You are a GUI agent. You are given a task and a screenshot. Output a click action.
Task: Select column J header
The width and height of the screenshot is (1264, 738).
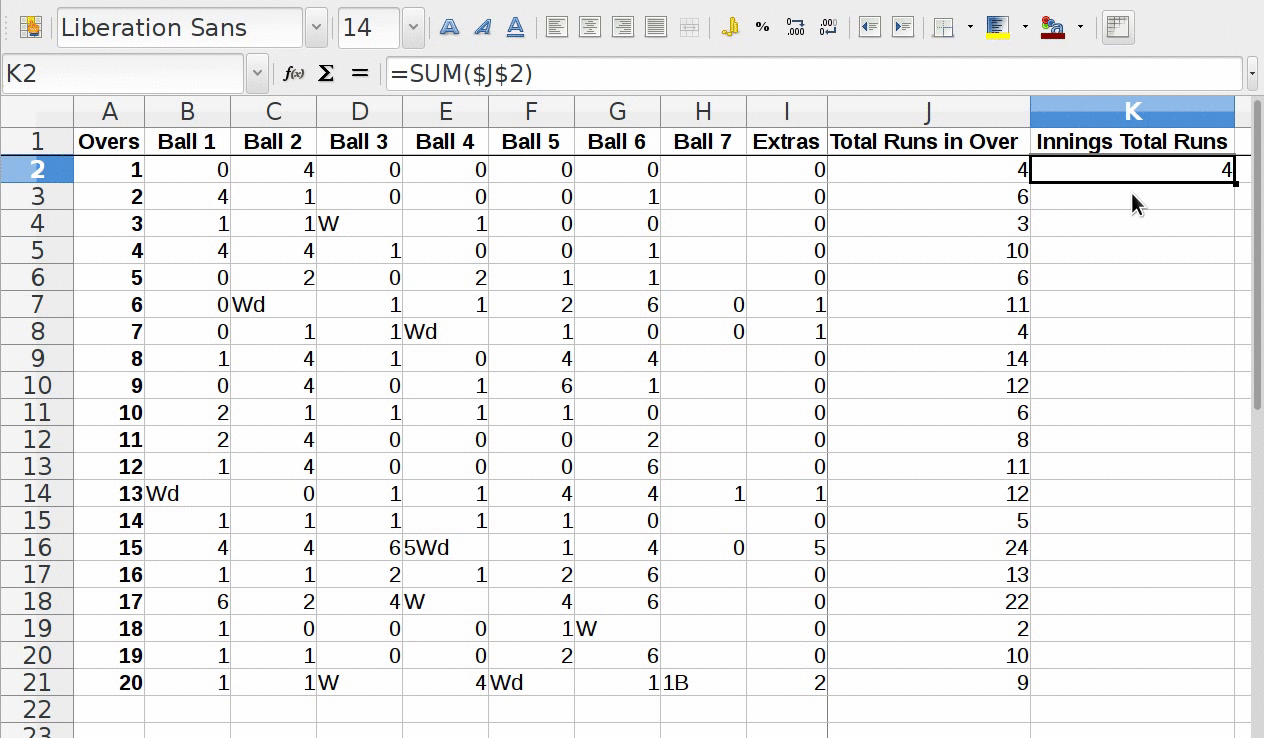[928, 111]
